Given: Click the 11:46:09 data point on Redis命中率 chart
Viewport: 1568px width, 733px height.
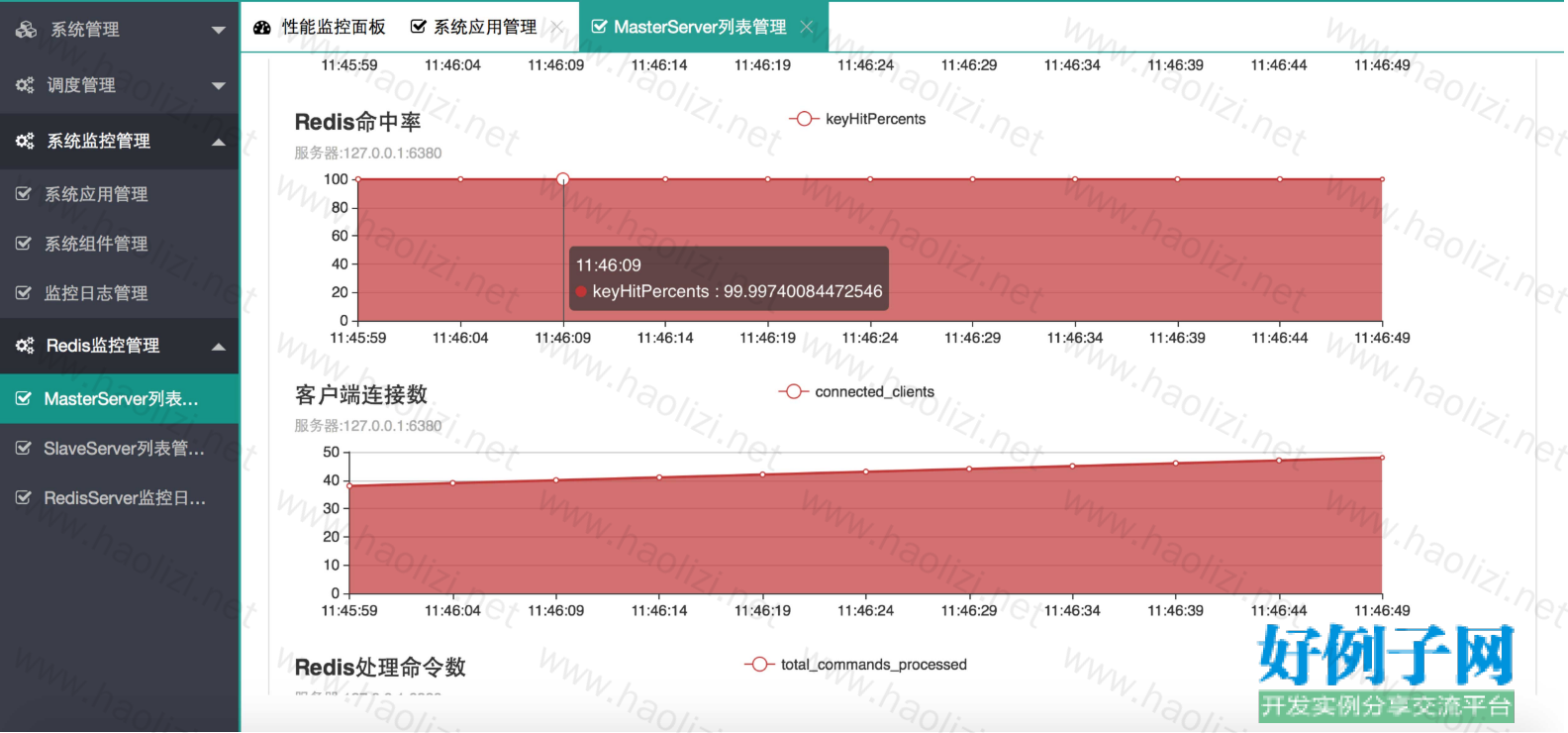Looking at the screenshot, I should tap(563, 179).
